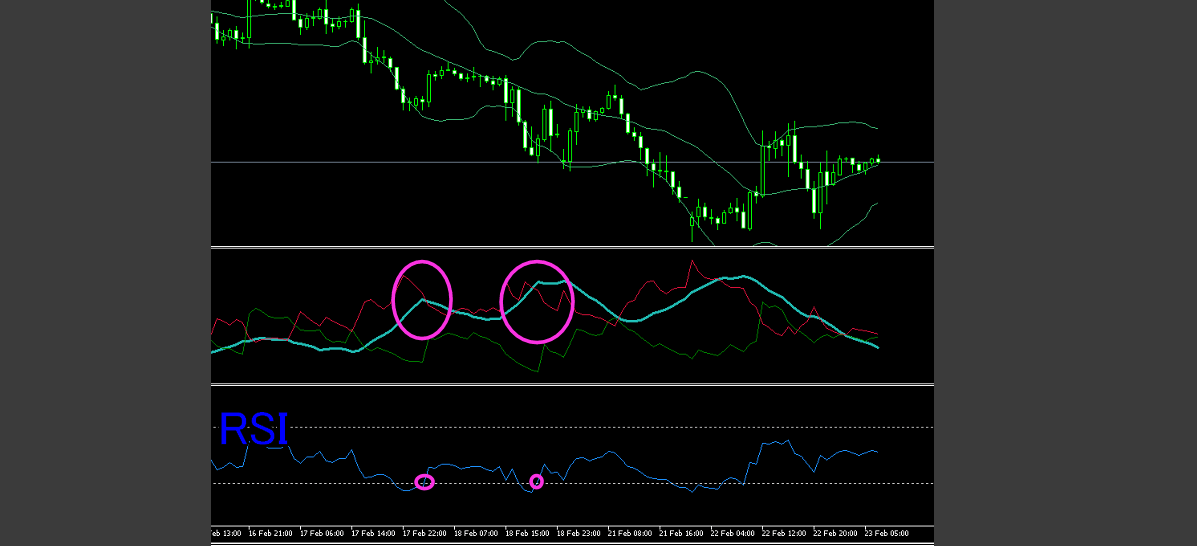The width and height of the screenshot is (1197, 546).
Task: Click the 22 Feb 20:00 time label
Action: [x=835, y=533]
